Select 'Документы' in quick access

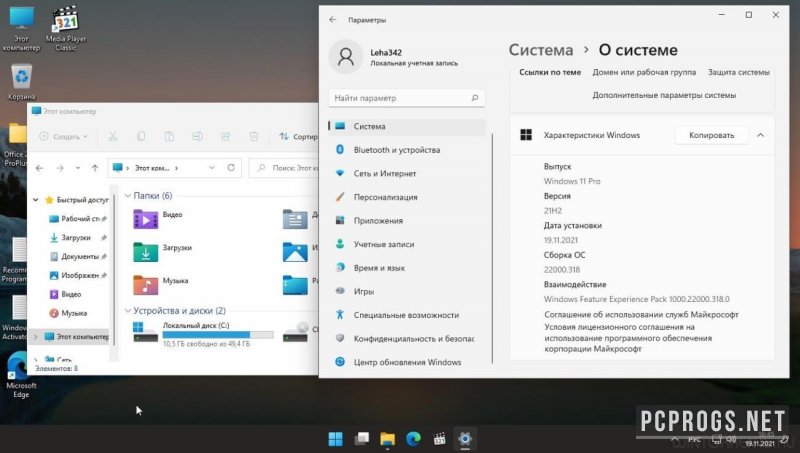click(x=78, y=257)
